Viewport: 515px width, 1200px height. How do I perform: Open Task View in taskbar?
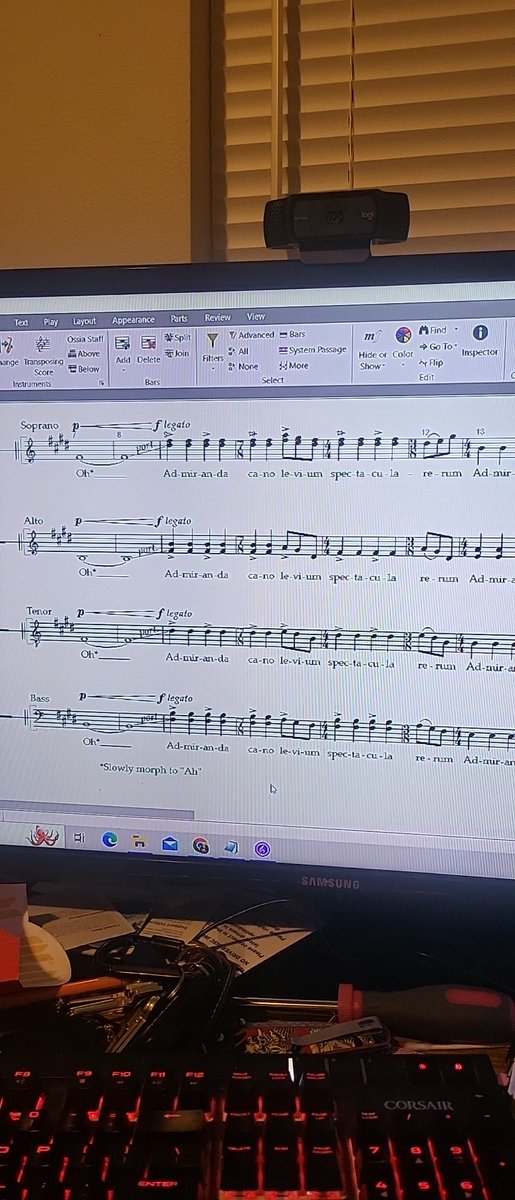tap(79, 839)
